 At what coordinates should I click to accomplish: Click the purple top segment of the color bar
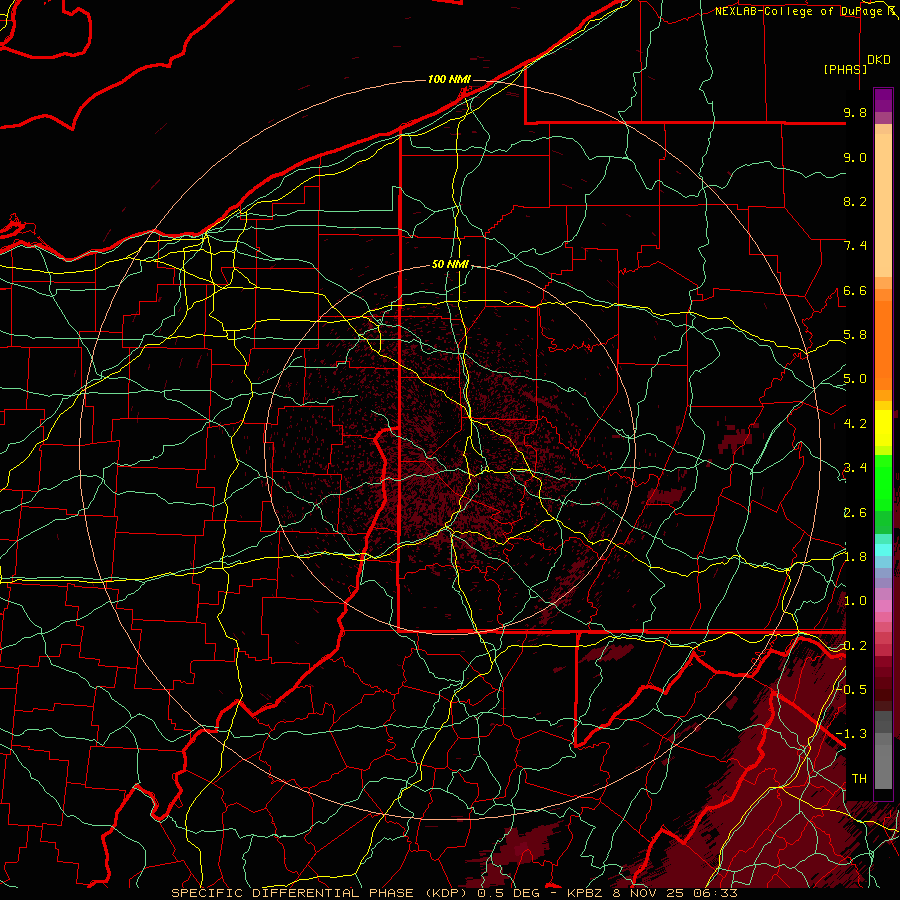(883, 100)
